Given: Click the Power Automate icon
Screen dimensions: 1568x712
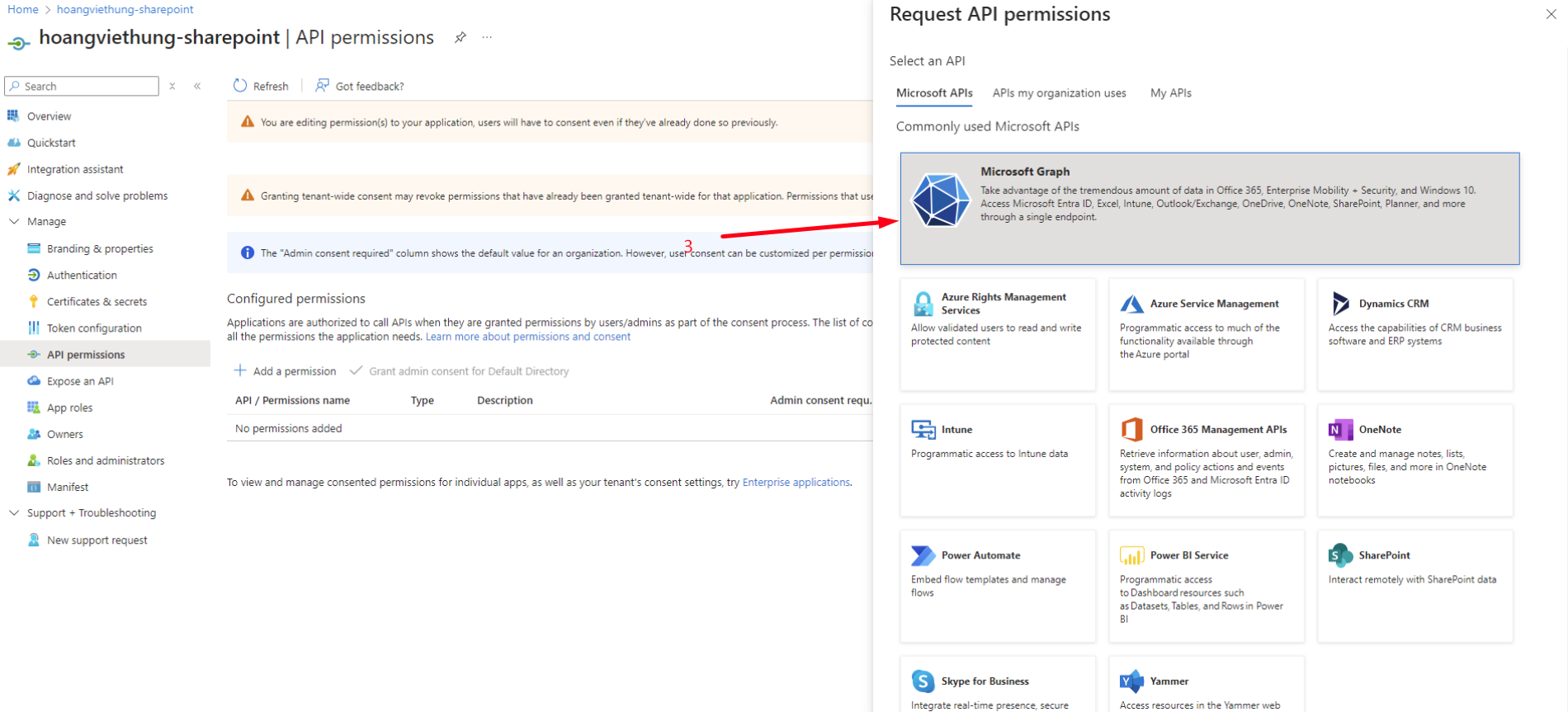Looking at the screenshot, I should [923, 555].
